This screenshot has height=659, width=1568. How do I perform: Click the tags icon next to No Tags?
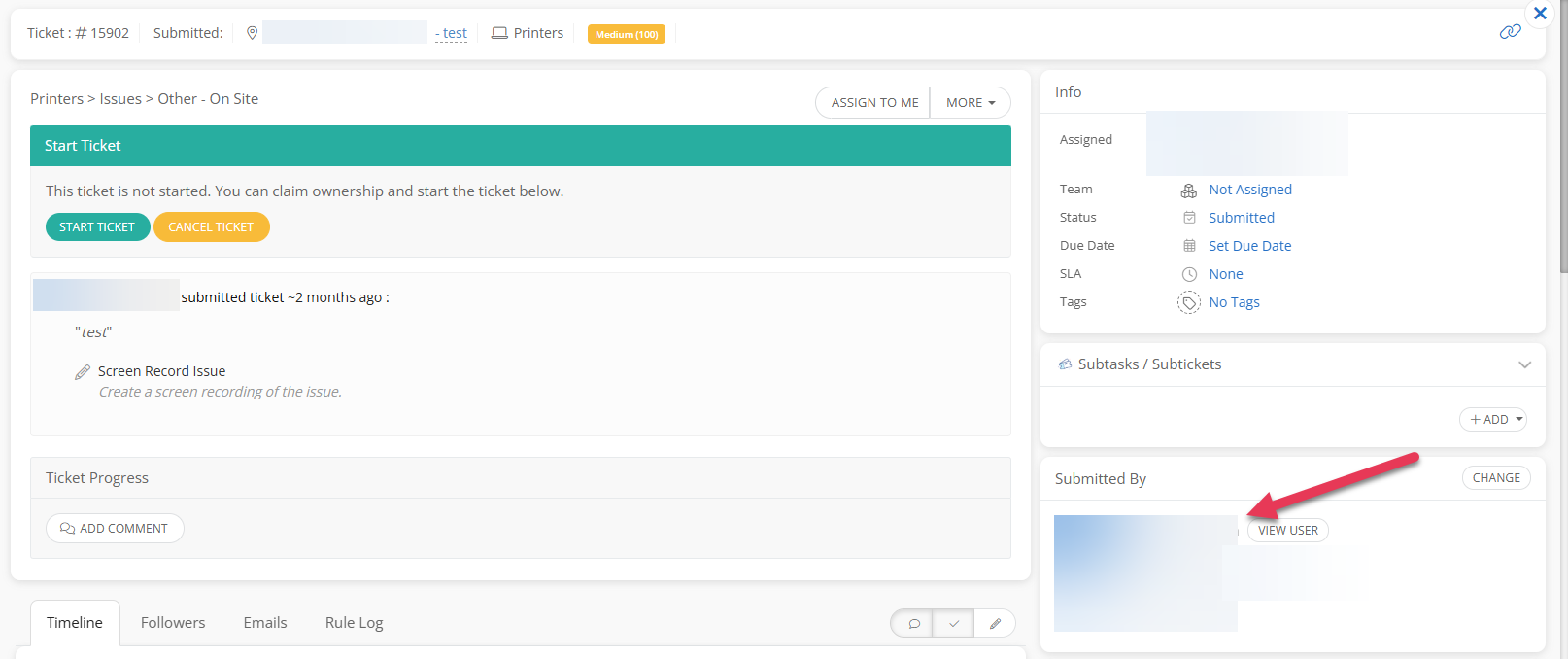click(1189, 302)
